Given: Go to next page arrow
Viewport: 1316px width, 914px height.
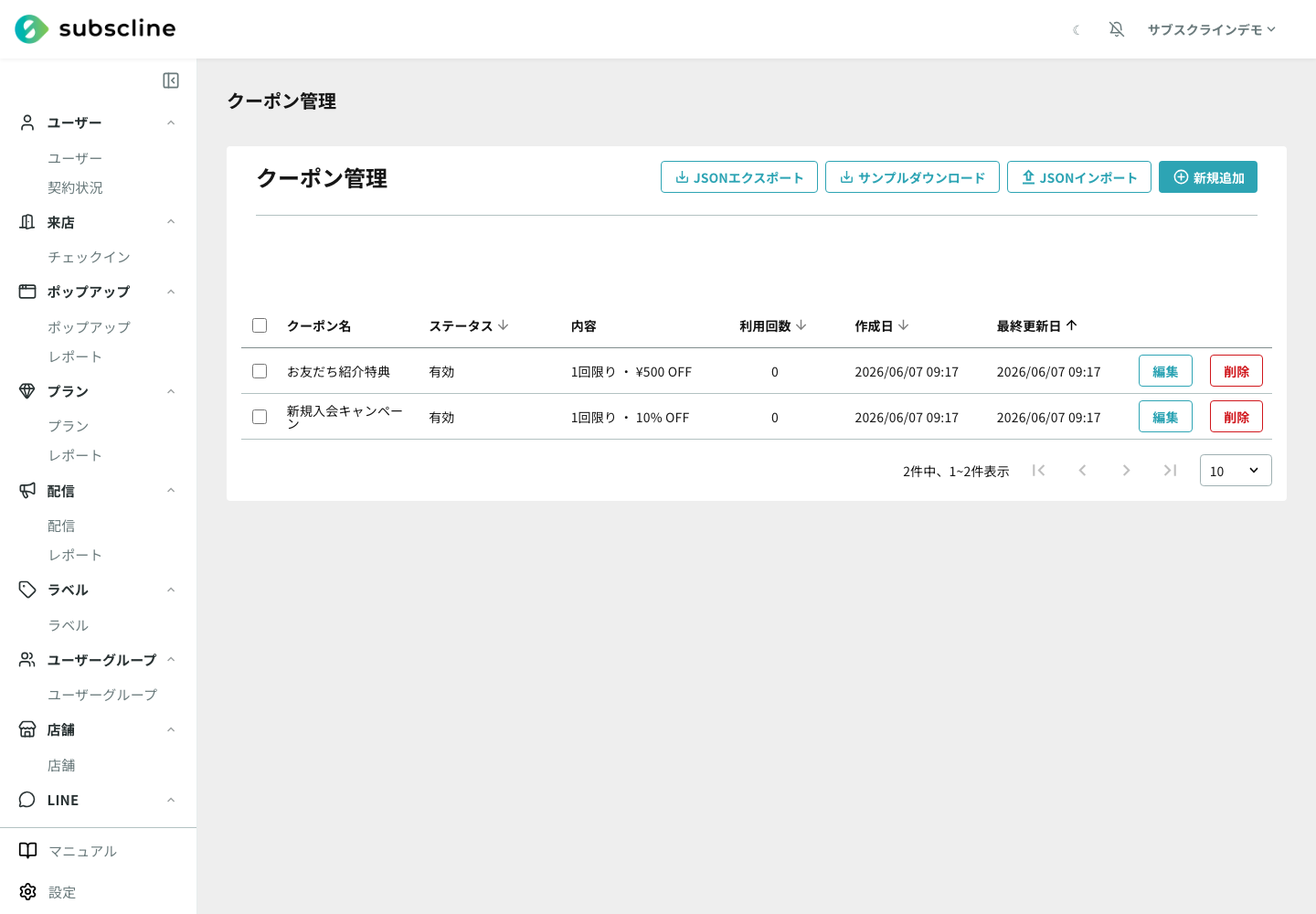Looking at the screenshot, I should point(1126,470).
